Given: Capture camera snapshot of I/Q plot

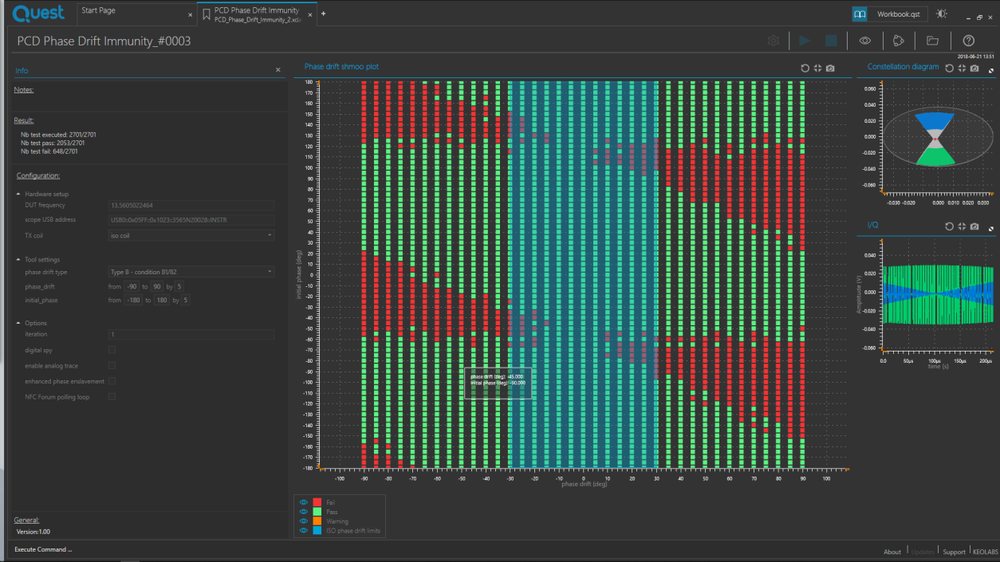Looking at the screenshot, I should click(x=974, y=226).
